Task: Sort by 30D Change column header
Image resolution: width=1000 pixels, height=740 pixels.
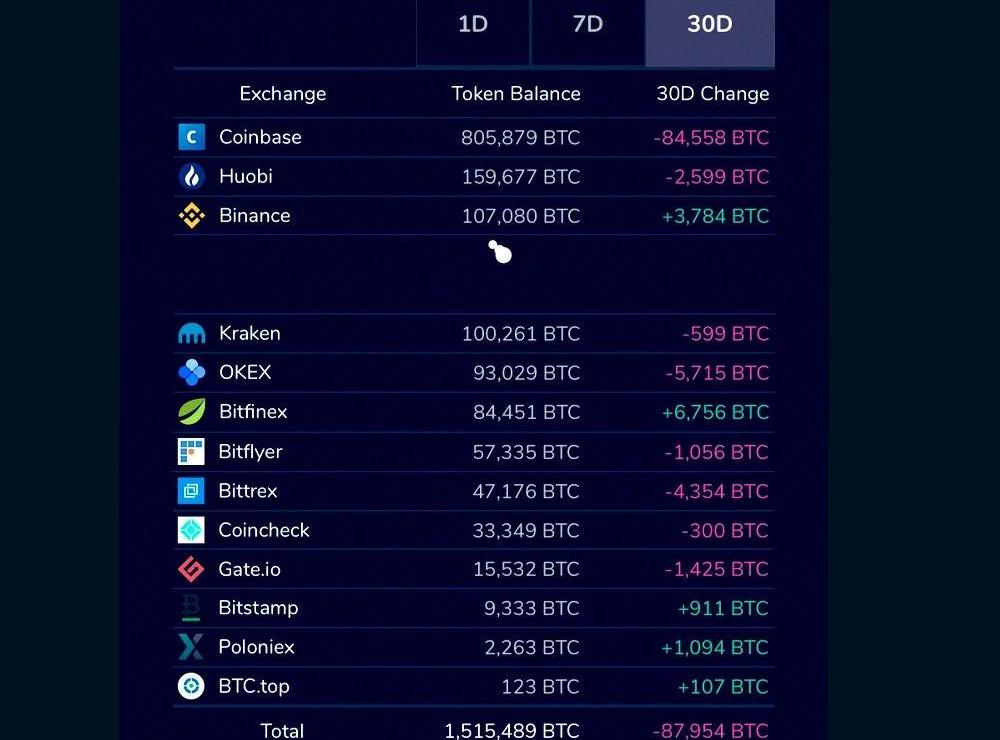Action: (712, 94)
